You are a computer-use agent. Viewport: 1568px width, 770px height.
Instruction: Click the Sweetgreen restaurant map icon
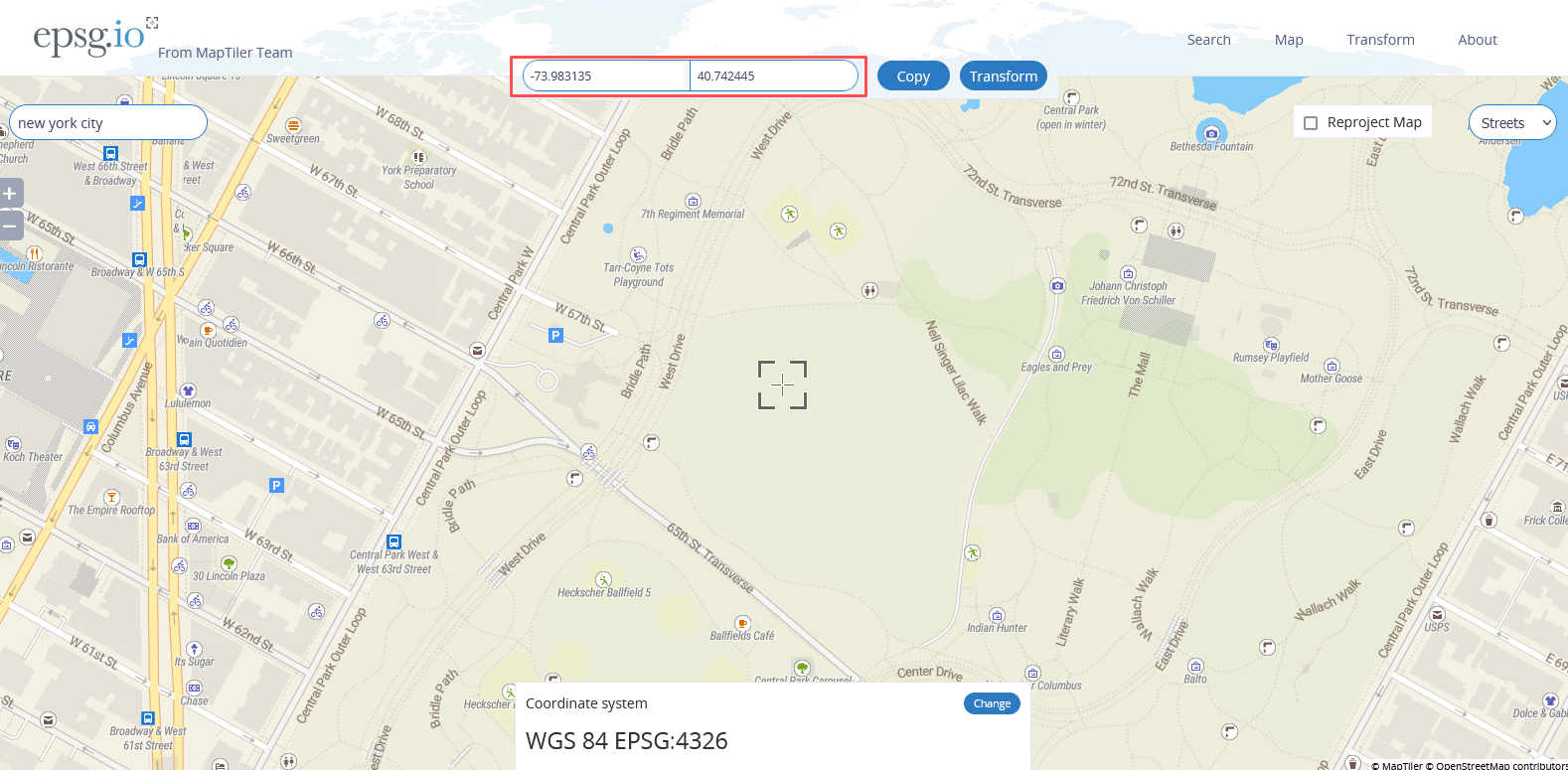[x=293, y=125]
